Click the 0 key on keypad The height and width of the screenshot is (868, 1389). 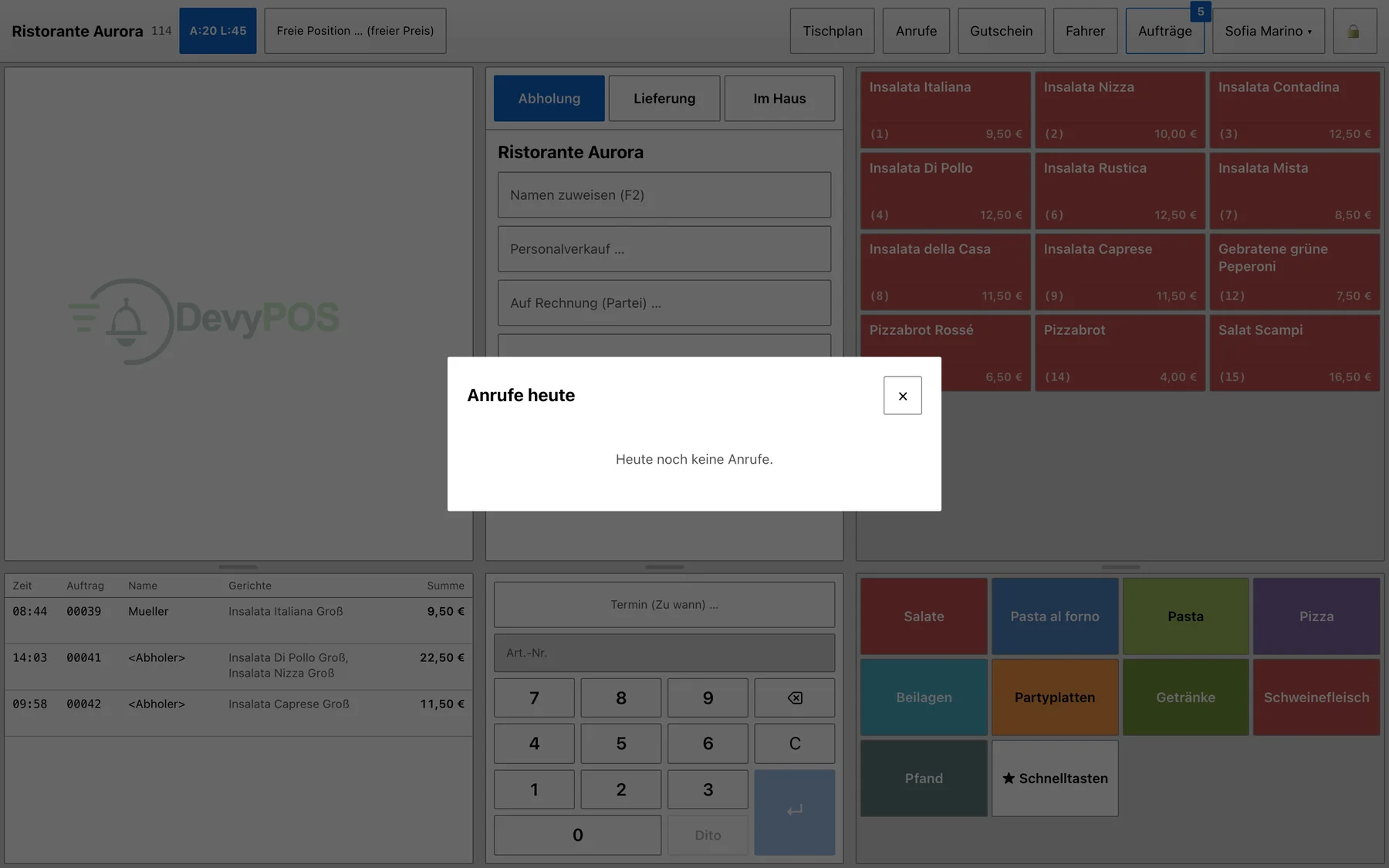coord(577,835)
